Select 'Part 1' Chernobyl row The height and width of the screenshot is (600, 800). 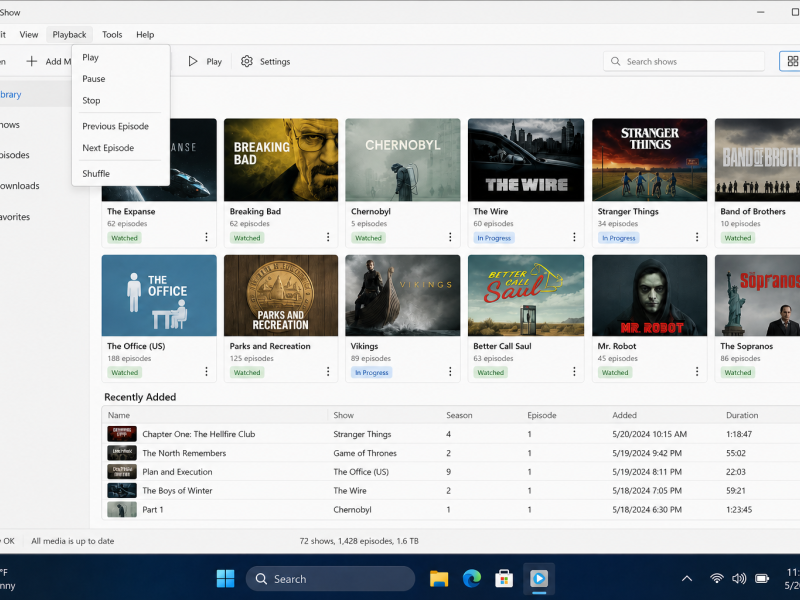(x=451, y=510)
